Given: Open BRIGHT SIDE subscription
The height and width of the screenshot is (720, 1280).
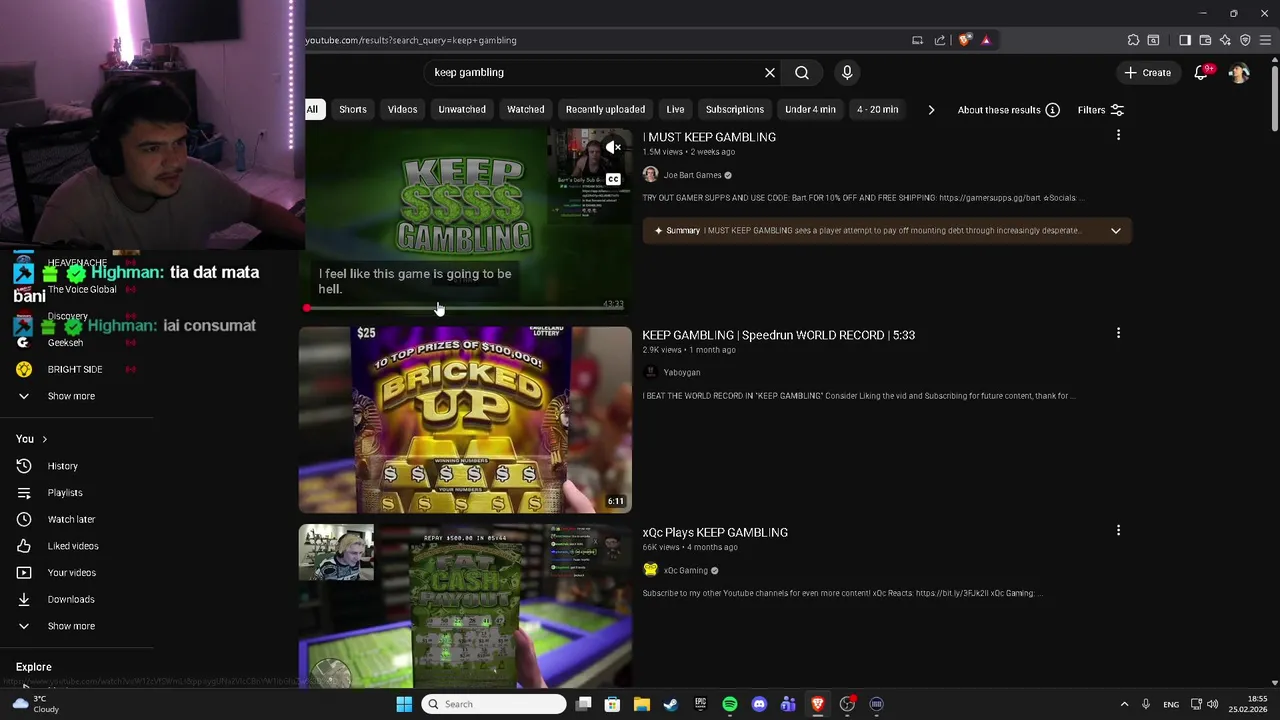Looking at the screenshot, I should [75, 369].
